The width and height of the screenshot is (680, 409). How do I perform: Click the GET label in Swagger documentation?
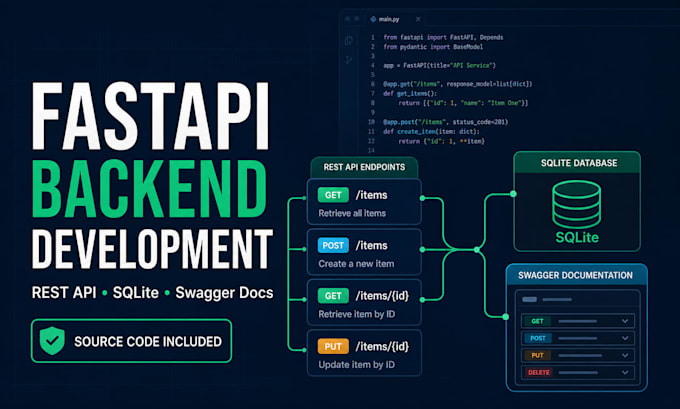click(537, 321)
